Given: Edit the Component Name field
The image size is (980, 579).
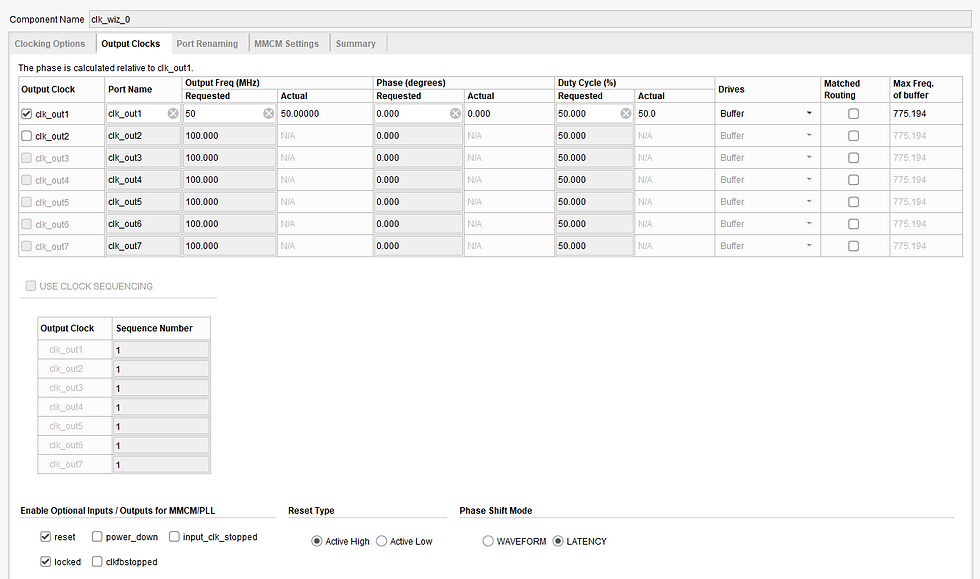Looking at the screenshot, I should [530, 19].
